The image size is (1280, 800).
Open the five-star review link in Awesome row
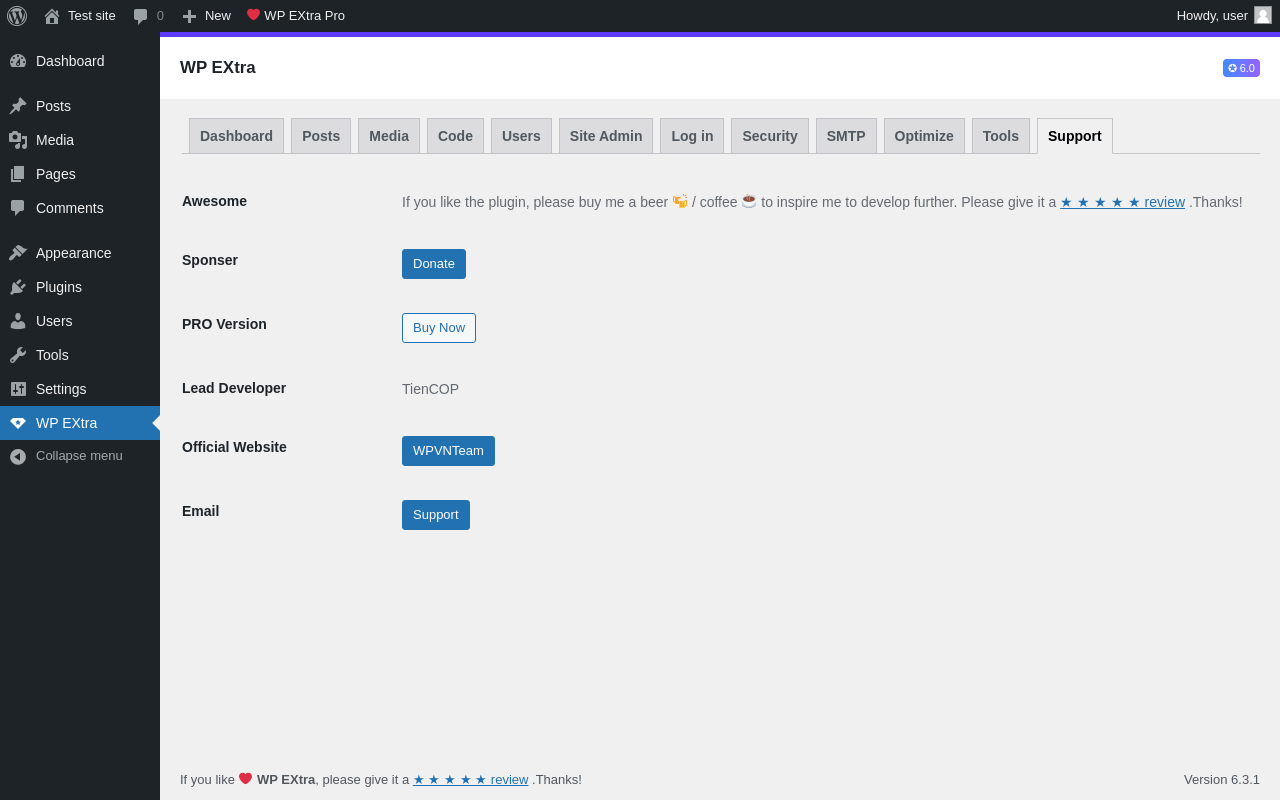pos(1122,202)
